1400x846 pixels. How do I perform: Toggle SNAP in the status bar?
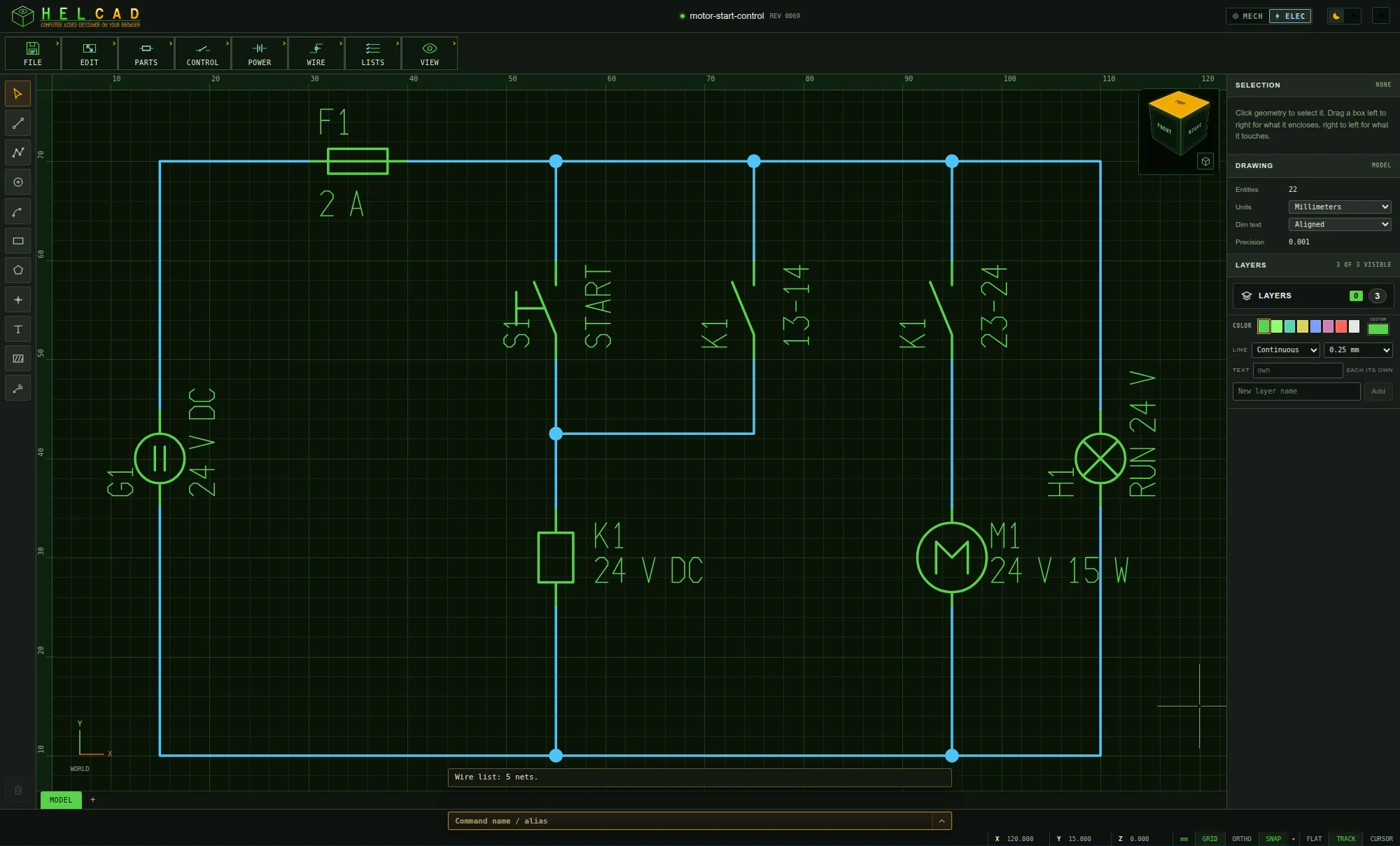point(1273,838)
